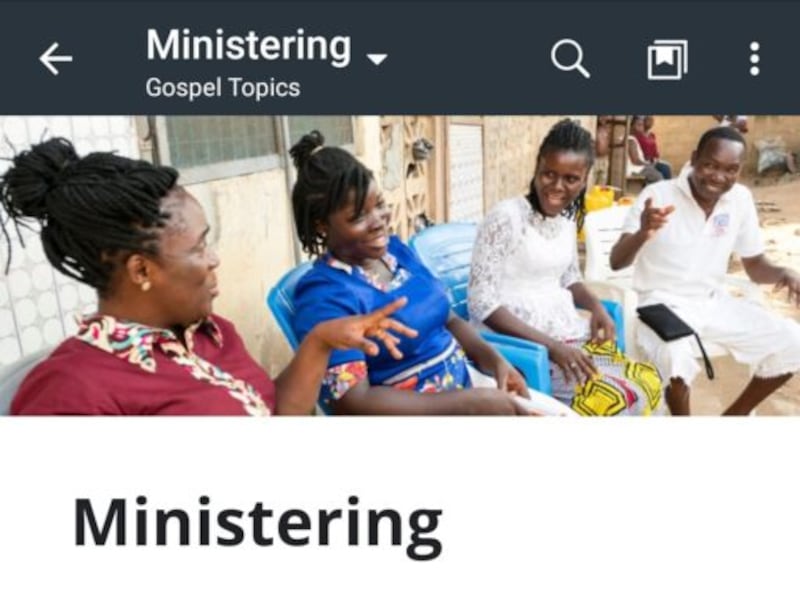This screenshot has width=800, height=600.
Task: Tap the man in the white shirt
Action: click(704, 265)
